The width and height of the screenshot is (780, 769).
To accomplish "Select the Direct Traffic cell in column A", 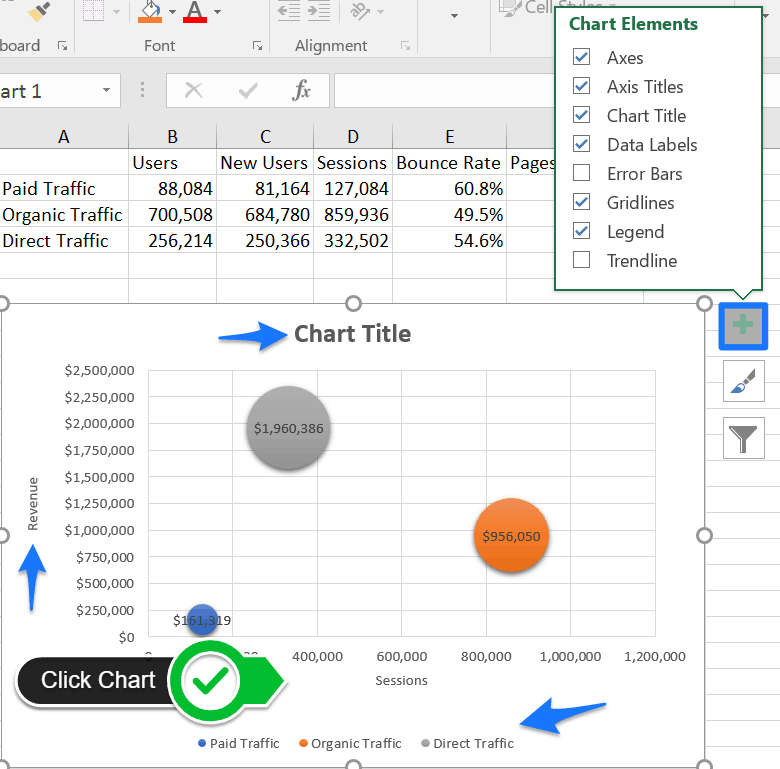I will coord(64,241).
